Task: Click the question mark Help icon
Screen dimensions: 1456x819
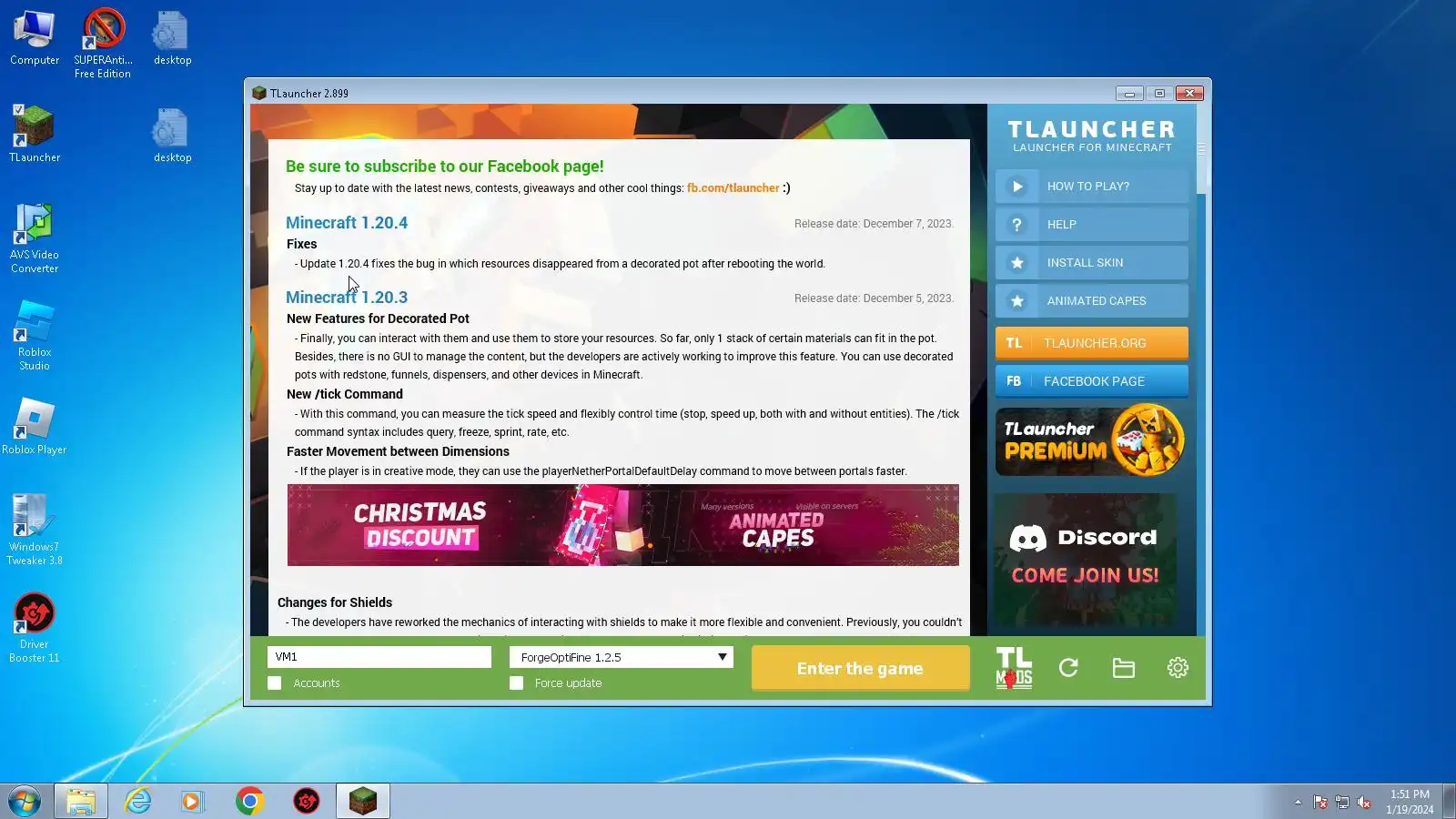Action: [1017, 225]
